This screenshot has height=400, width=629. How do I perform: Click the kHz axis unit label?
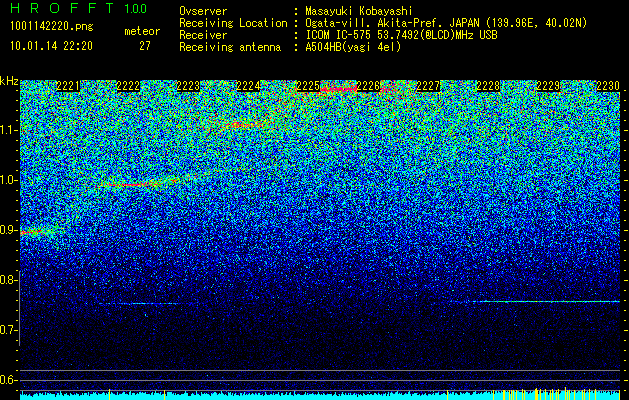(9, 81)
